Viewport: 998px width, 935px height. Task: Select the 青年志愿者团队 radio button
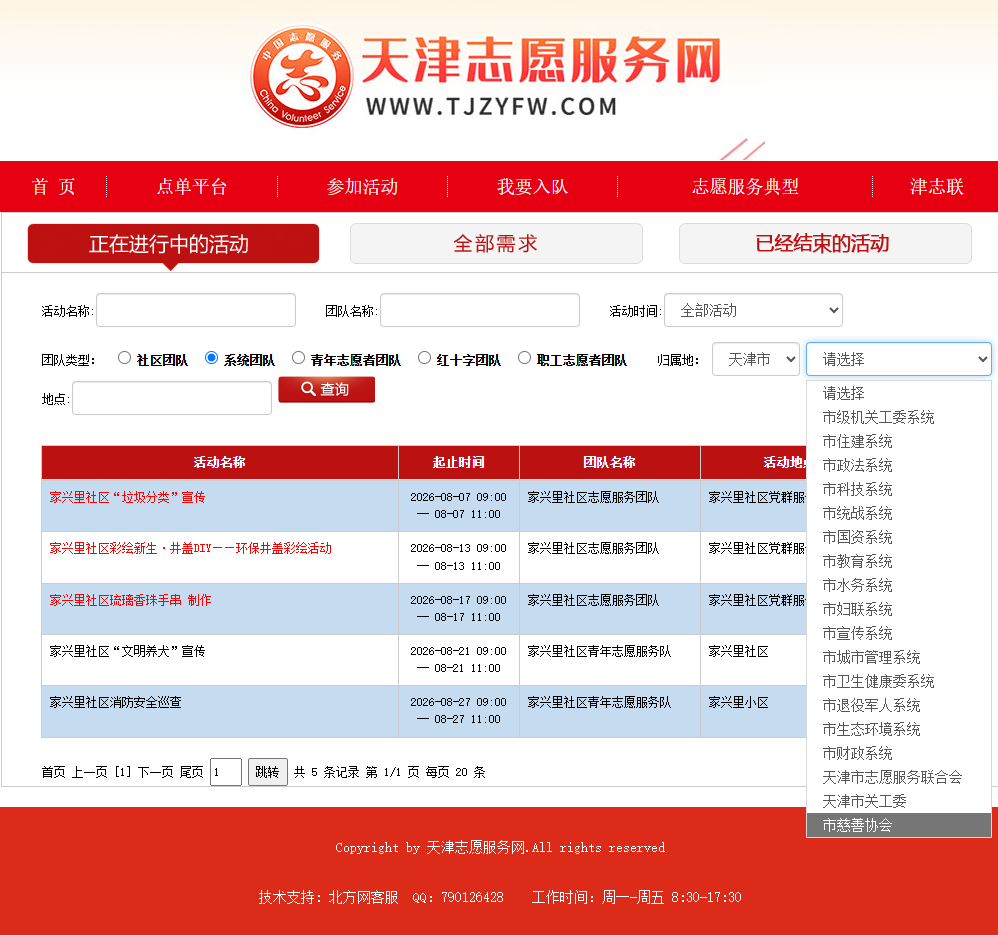[299, 358]
